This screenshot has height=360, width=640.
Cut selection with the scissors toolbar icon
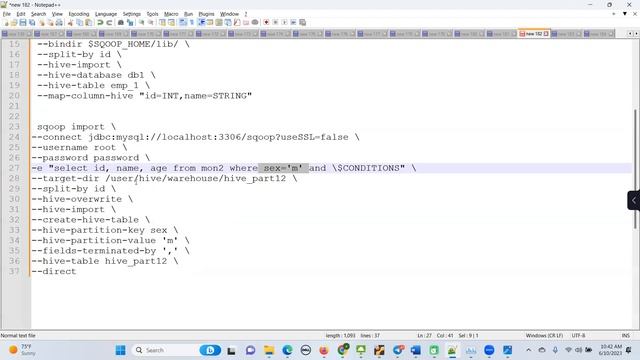tap(70, 22)
